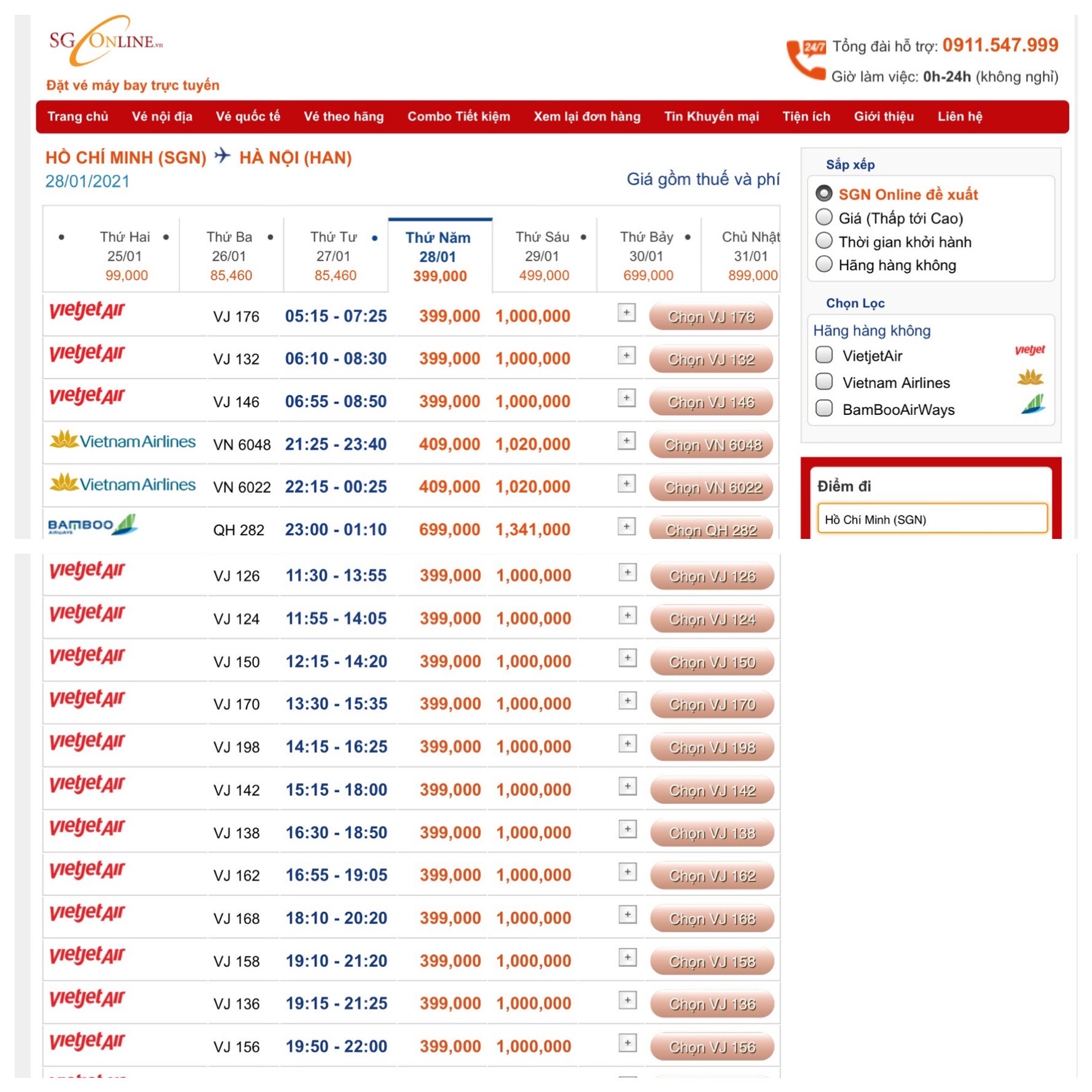Open 'Vé quốc tế' menu item
1092x1092 pixels.
248,116
